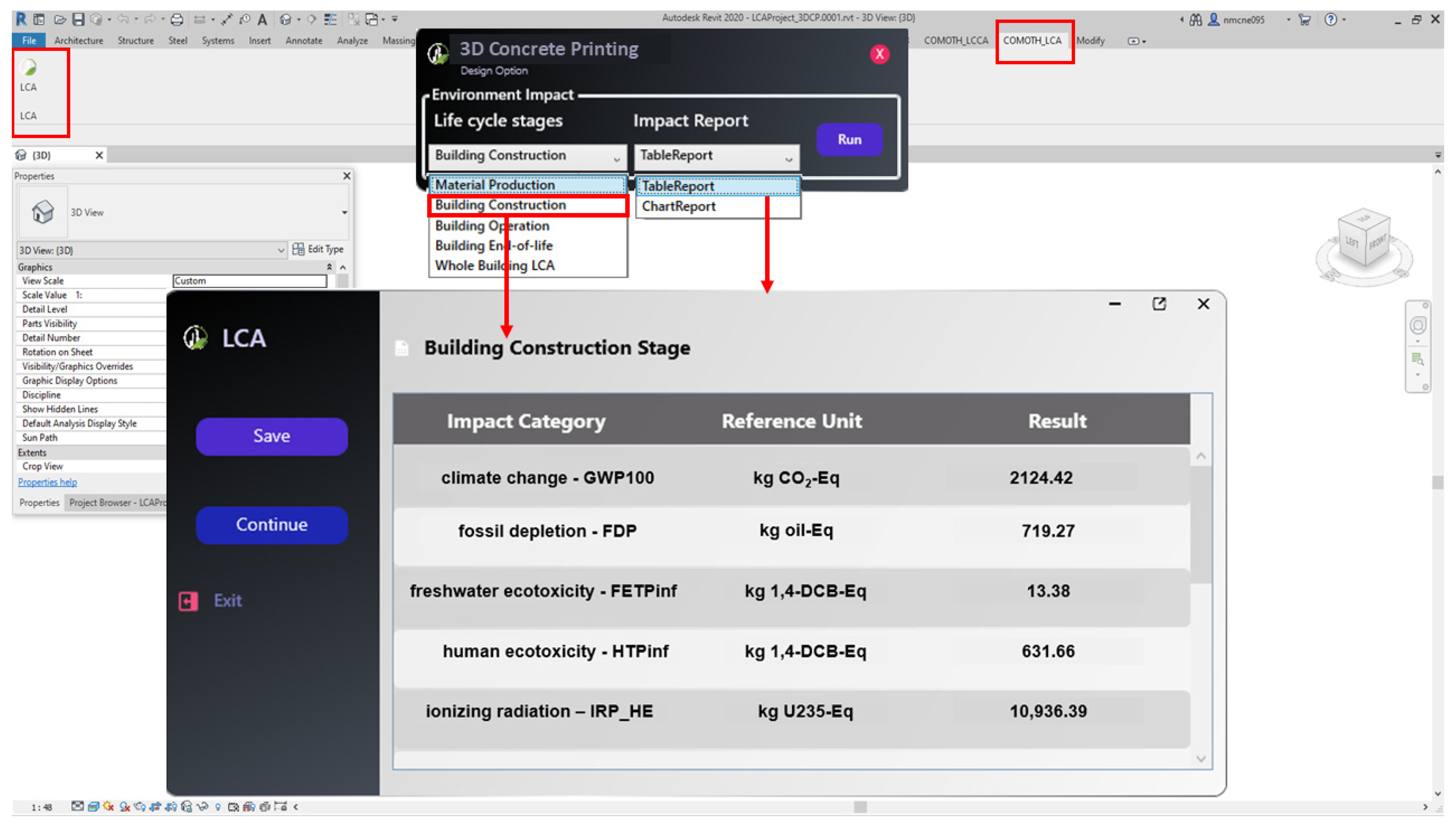Click the results table vertical scrollbar
Screen dimensions: 1456x829
pyautogui.click(x=1201, y=524)
